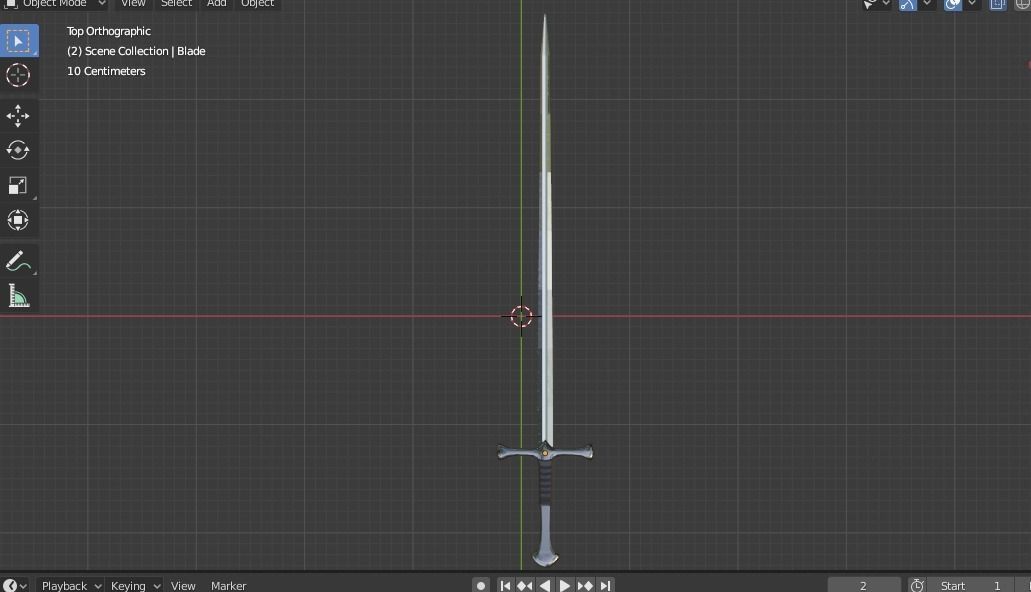Choose the Annotate pencil tool

pos(18,261)
